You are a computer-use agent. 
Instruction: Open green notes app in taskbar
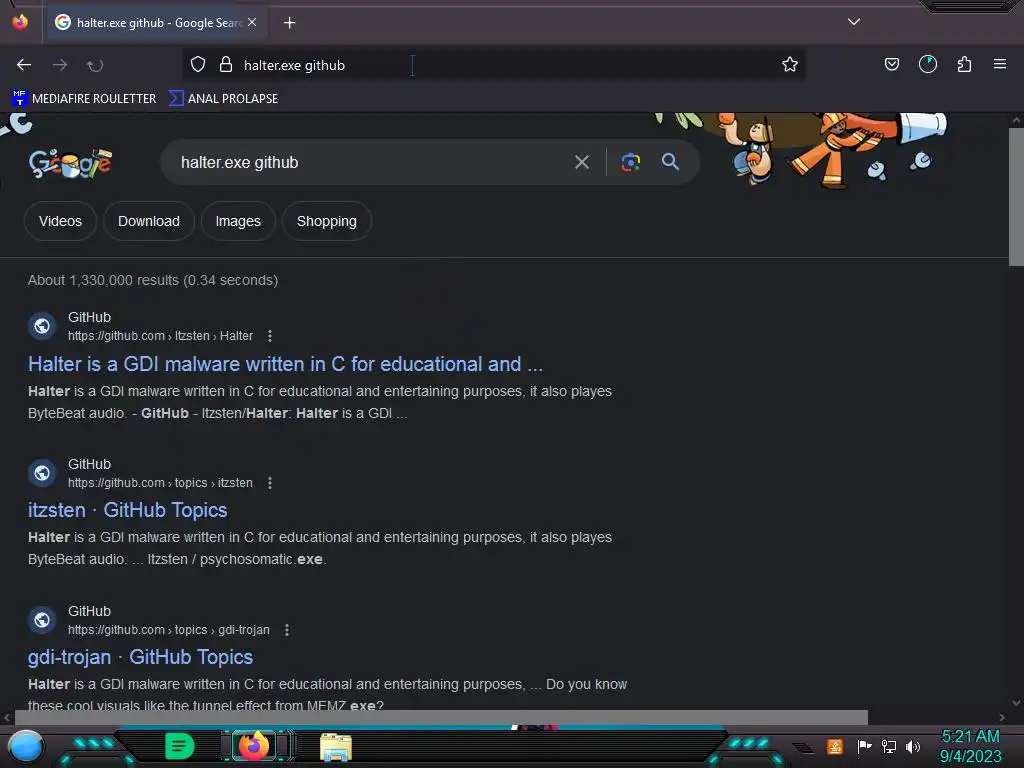pyautogui.click(x=180, y=746)
